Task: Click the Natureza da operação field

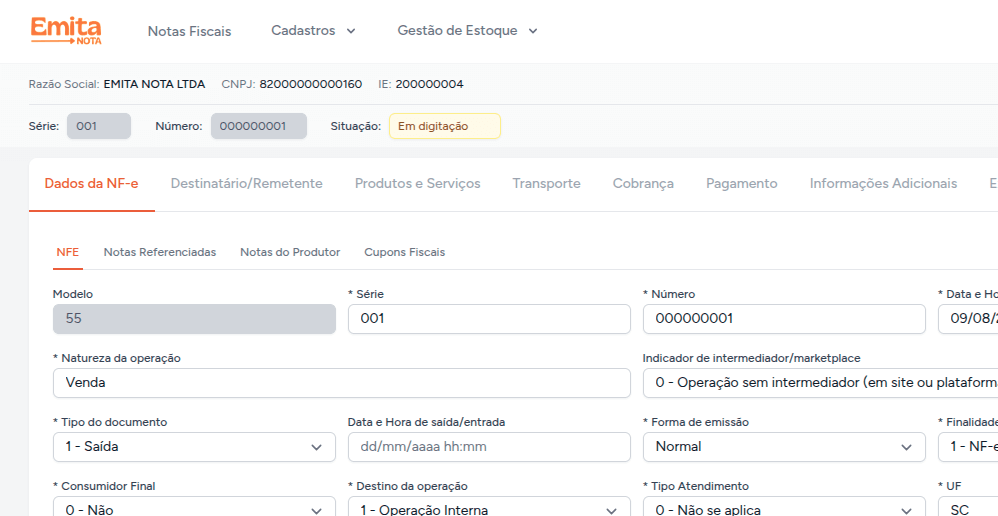Action: tap(341, 383)
